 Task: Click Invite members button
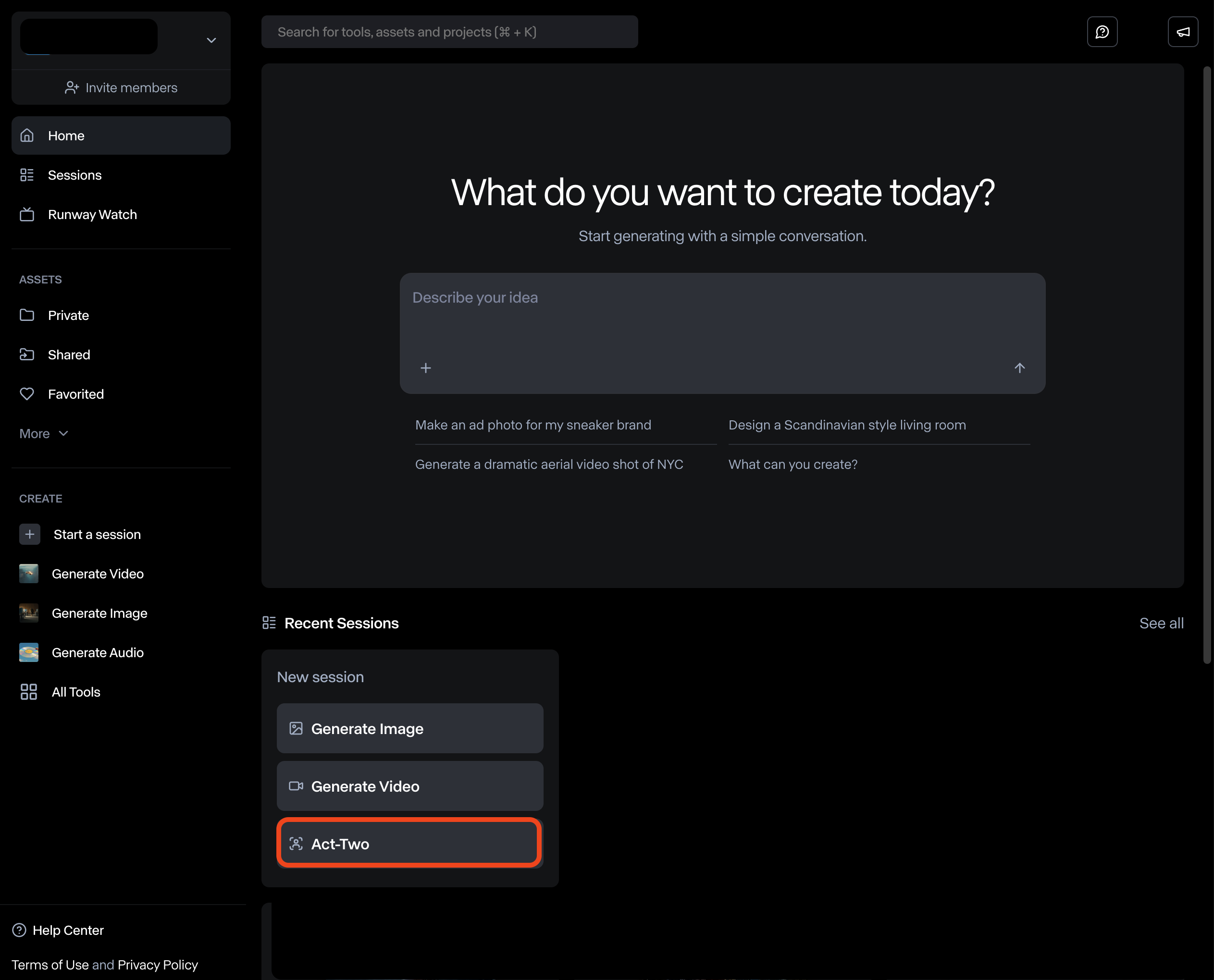[x=121, y=87]
